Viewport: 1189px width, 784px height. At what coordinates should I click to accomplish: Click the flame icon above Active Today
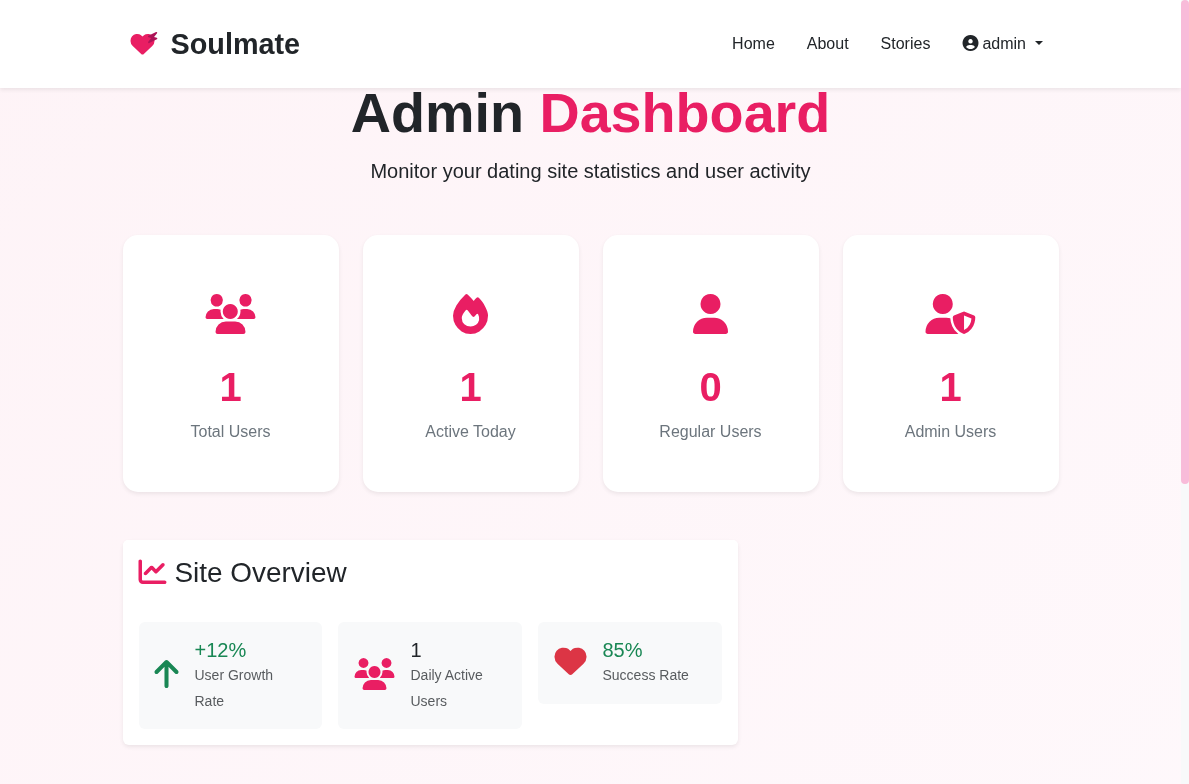tap(470, 313)
